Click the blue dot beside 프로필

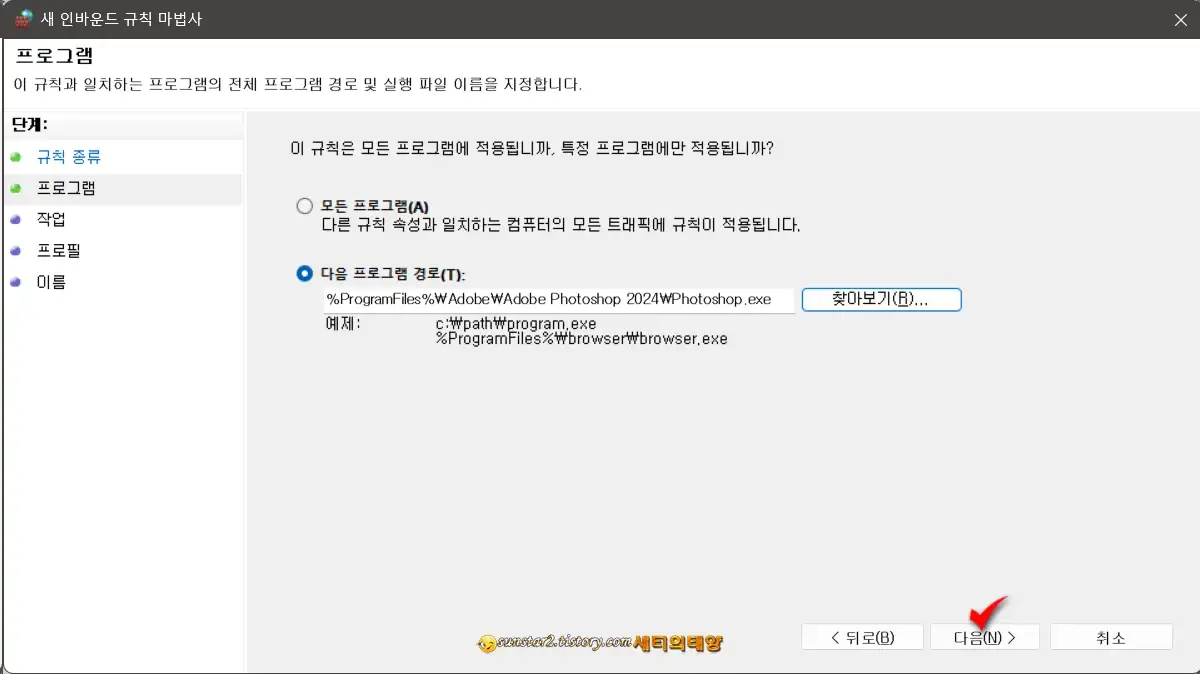click(x=14, y=250)
